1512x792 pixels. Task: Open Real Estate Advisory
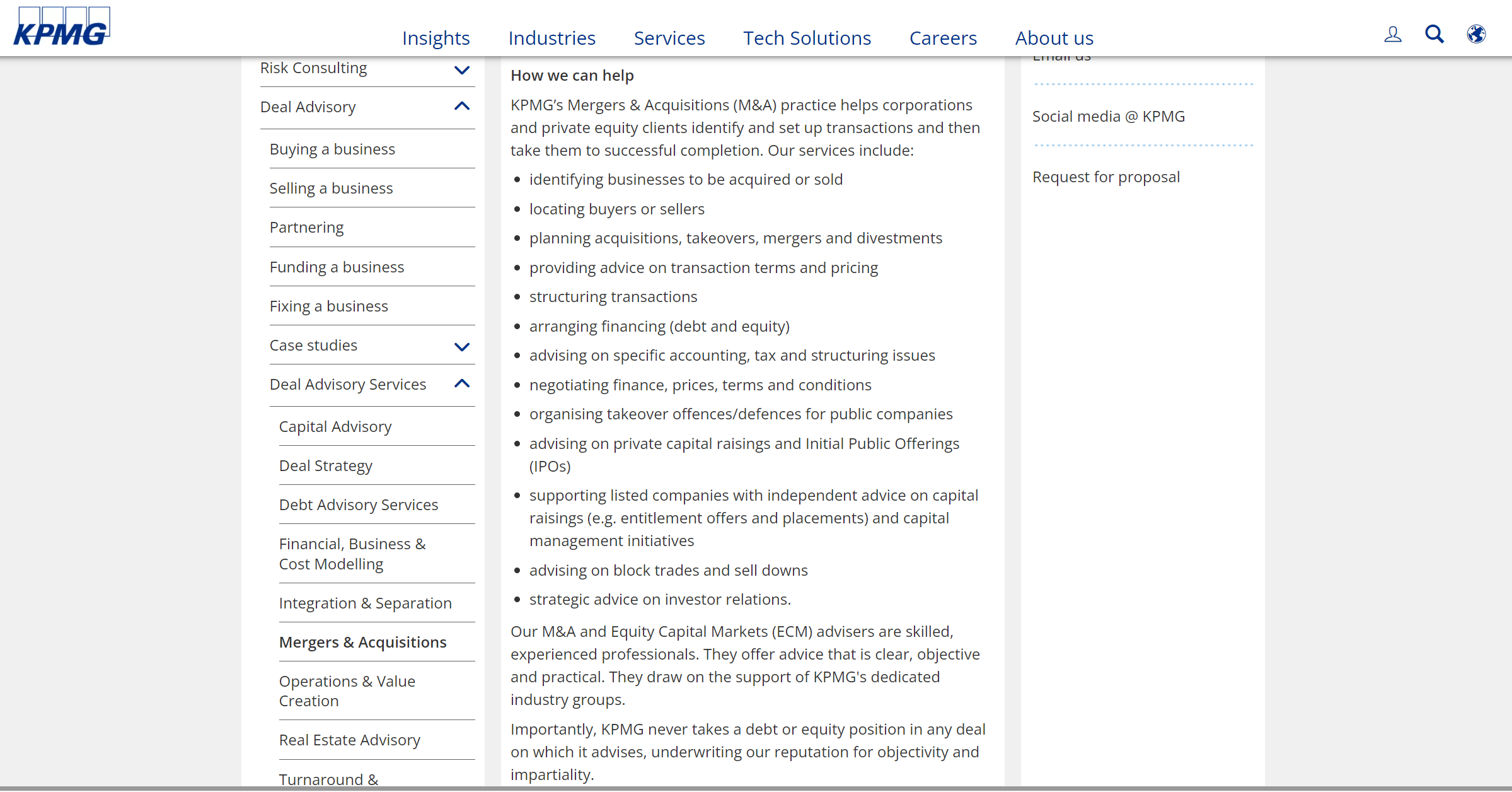tap(350, 740)
